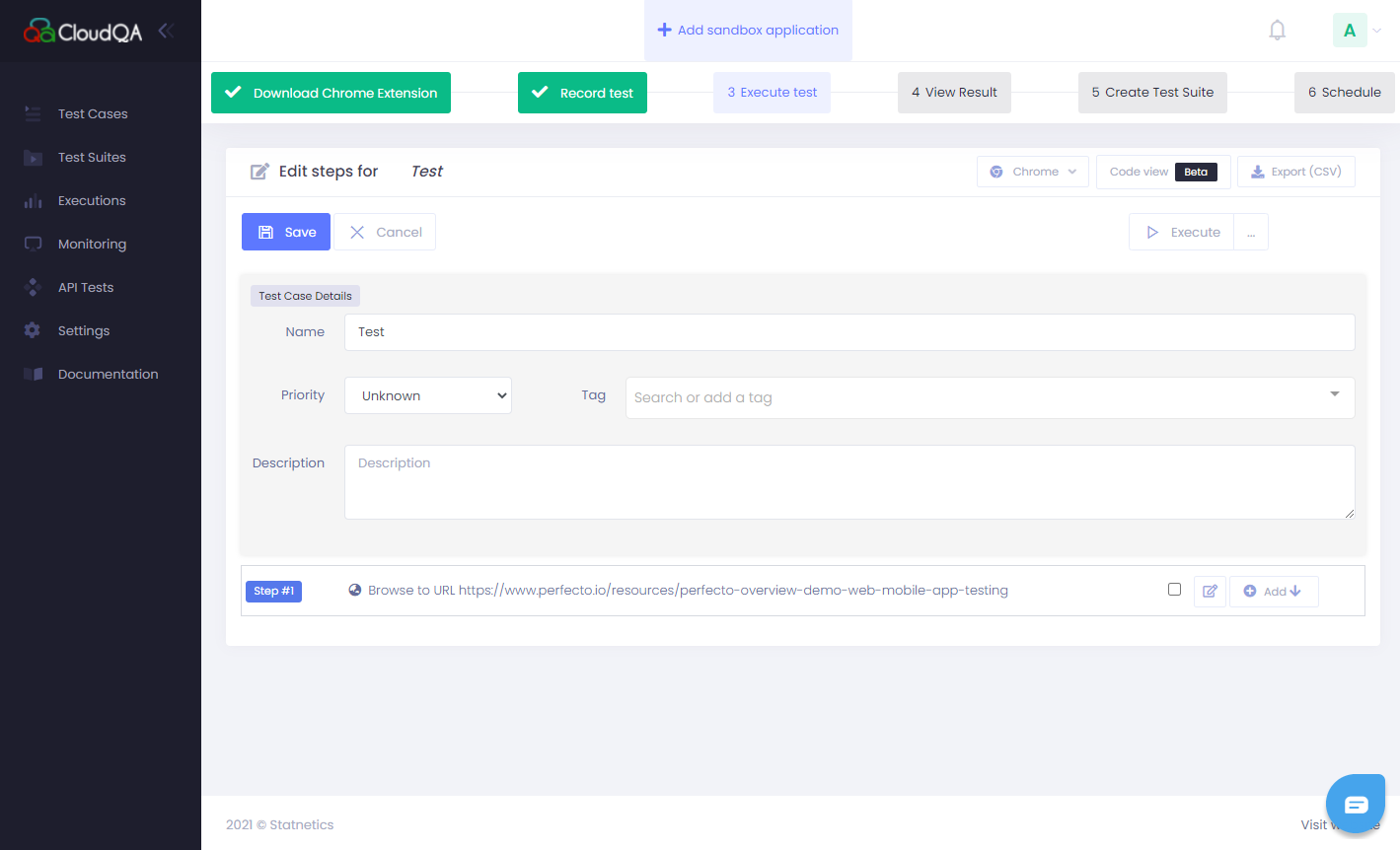Click the Settings gear icon
Image resolution: width=1400 pixels, height=850 pixels.
pos(33,330)
